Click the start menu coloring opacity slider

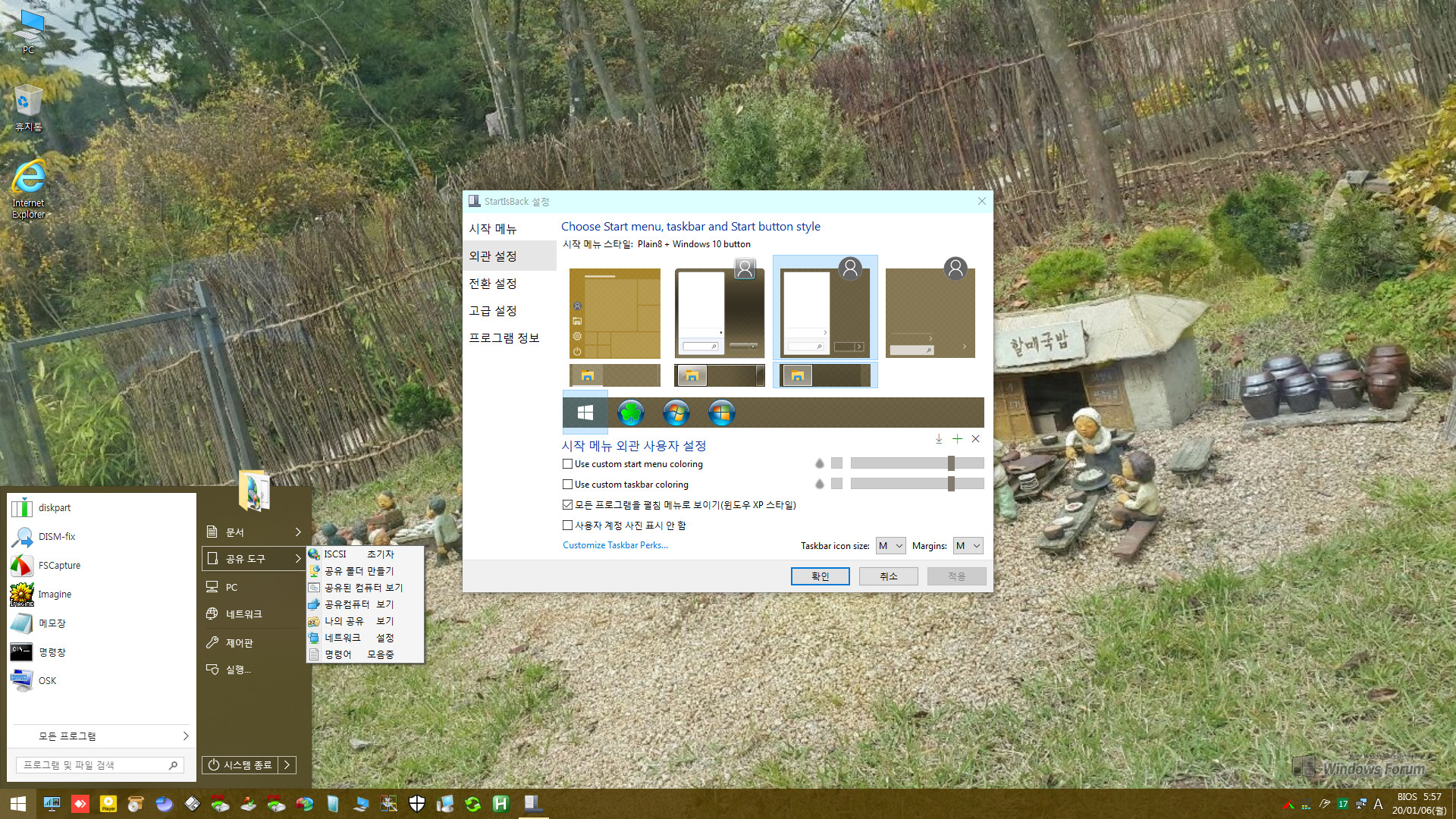click(x=917, y=463)
